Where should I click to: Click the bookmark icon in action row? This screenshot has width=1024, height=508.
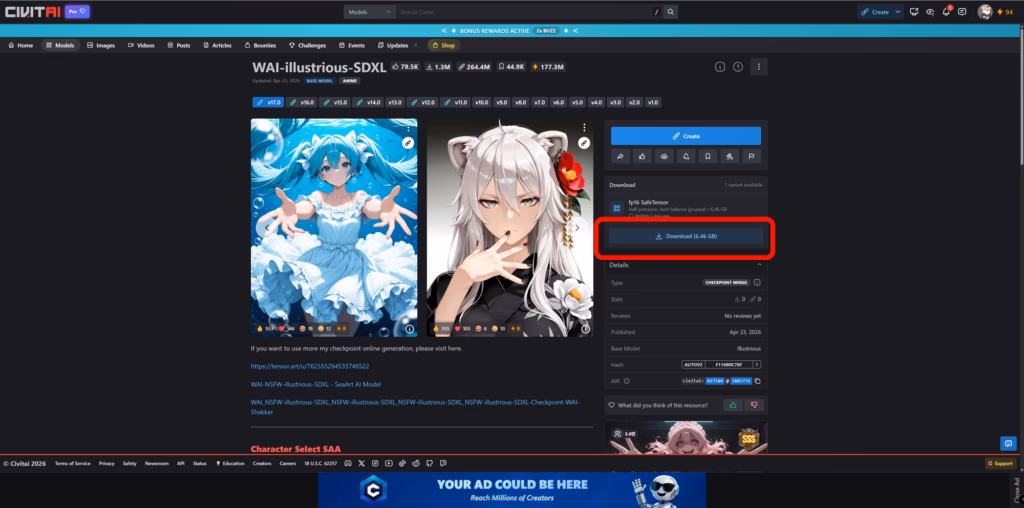(707, 156)
